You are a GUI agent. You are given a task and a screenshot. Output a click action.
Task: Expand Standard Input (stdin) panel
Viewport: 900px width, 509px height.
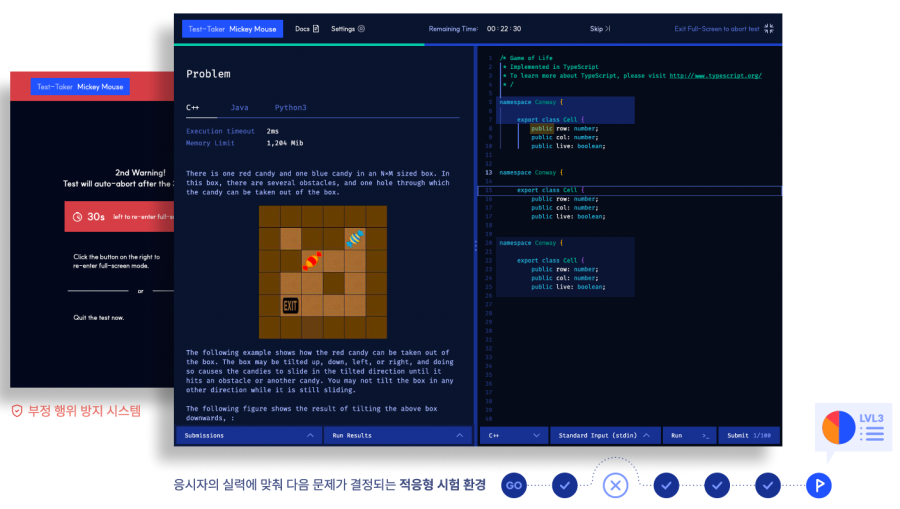pos(604,436)
